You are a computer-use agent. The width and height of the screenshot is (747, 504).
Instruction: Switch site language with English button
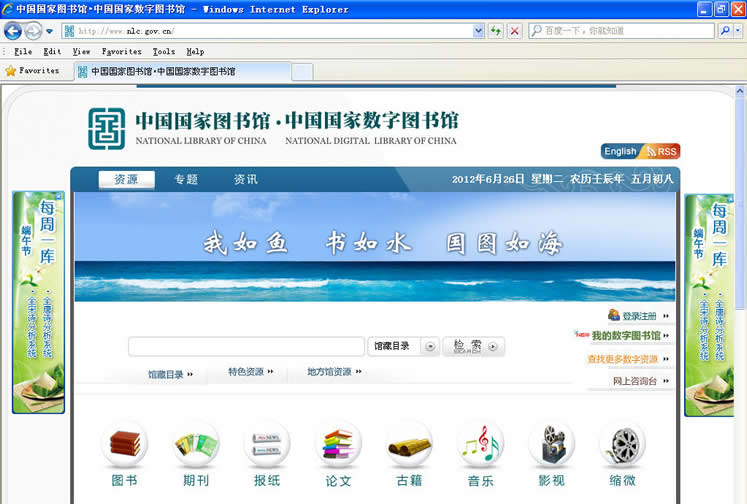[620, 151]
